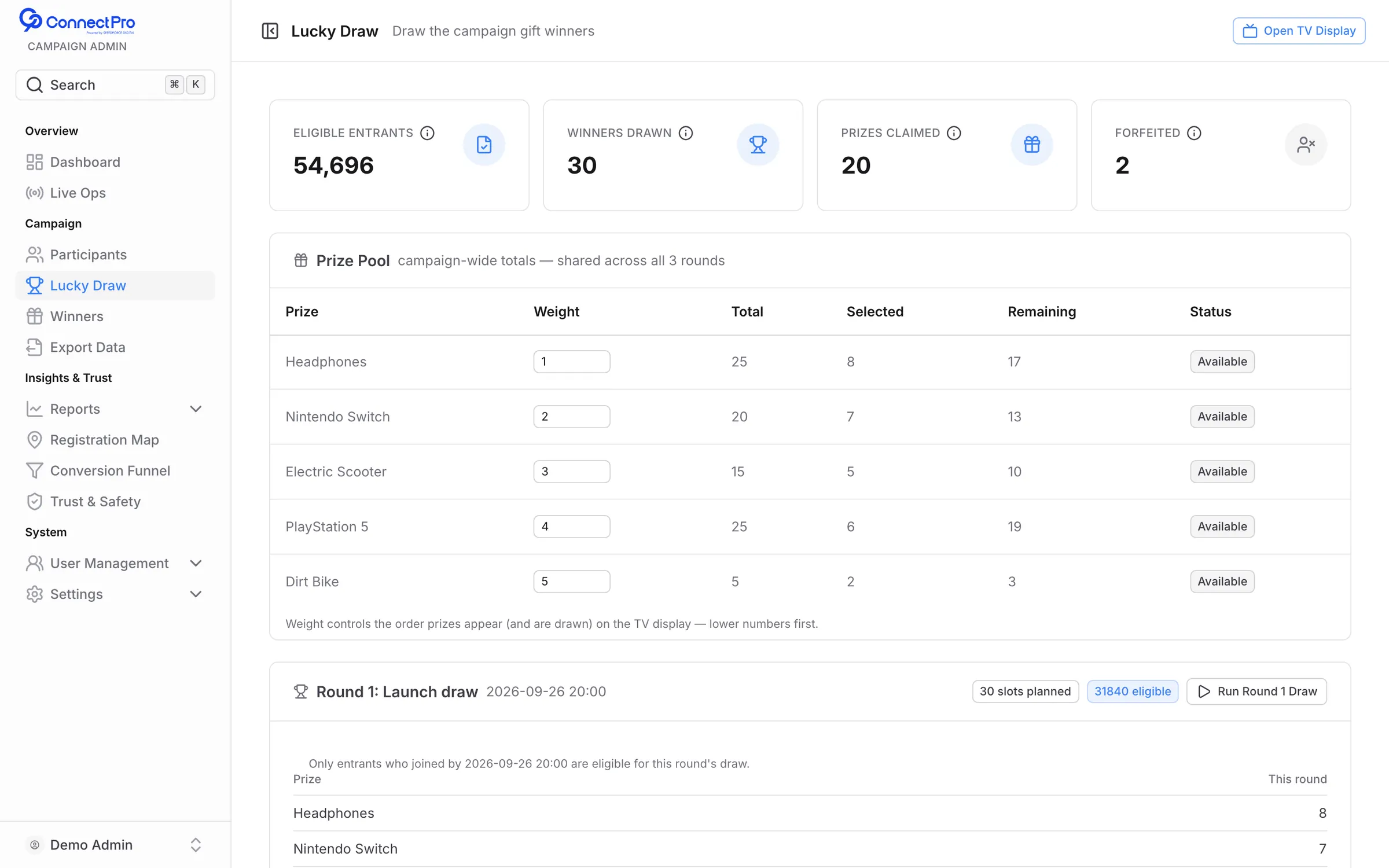1389x868 pixels.
Task: Edit the Headphones weight field
Action: tap(571, 362)
